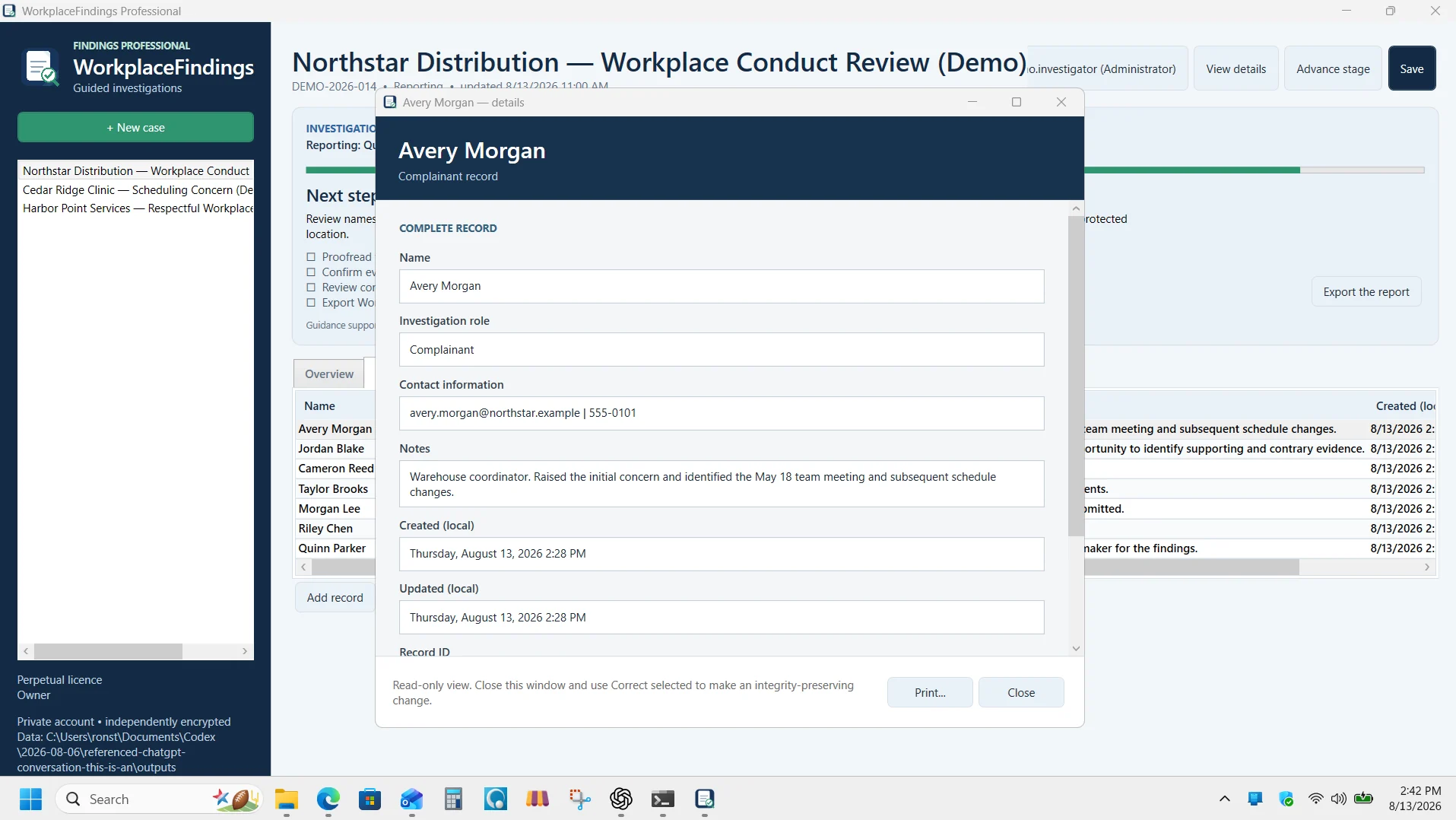Show hidden system tray icons
The width and height of the screenshot is (1456, 820).
1224,799
